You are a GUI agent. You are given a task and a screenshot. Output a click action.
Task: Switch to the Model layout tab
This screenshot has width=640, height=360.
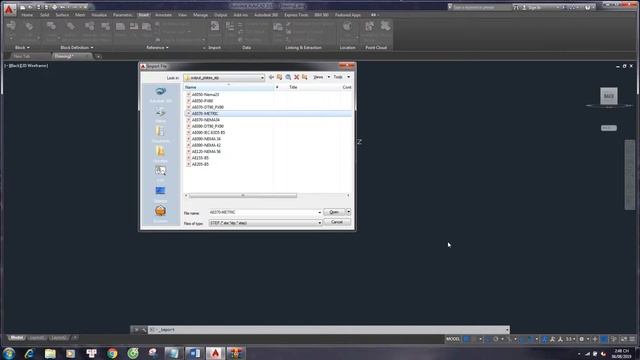click(x=16, y=338)
